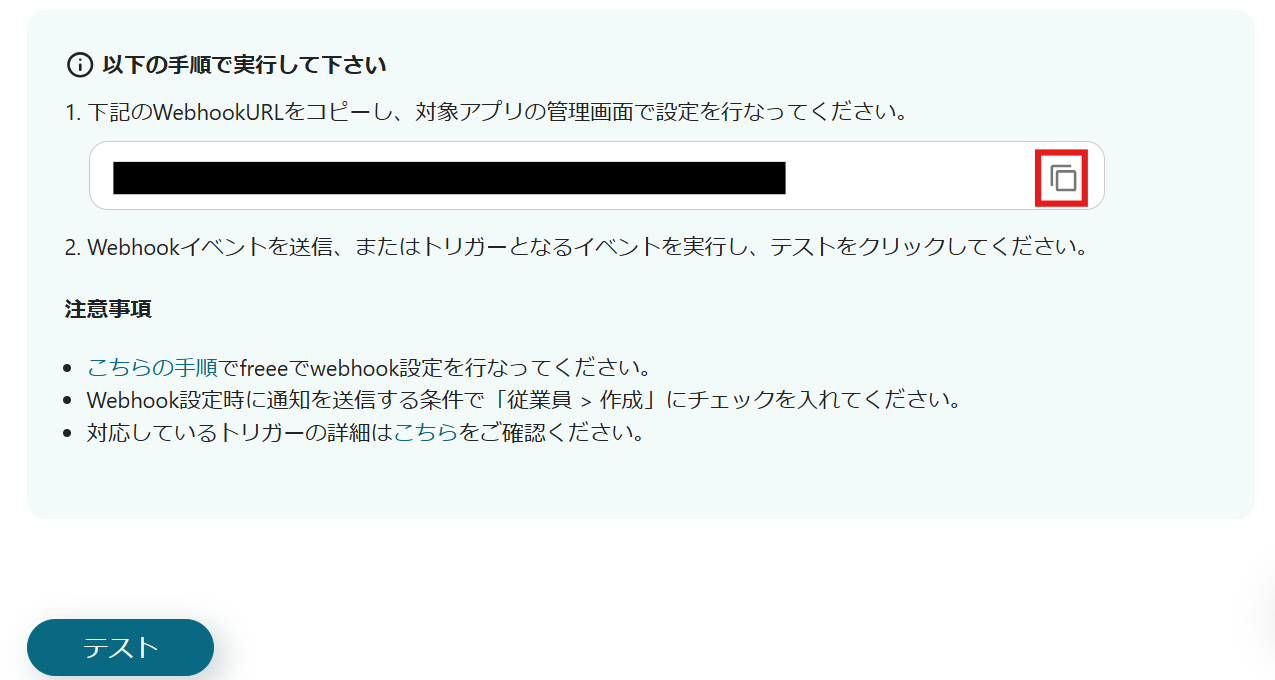Click the bullet marker of the last note

[x=67, y=434]
